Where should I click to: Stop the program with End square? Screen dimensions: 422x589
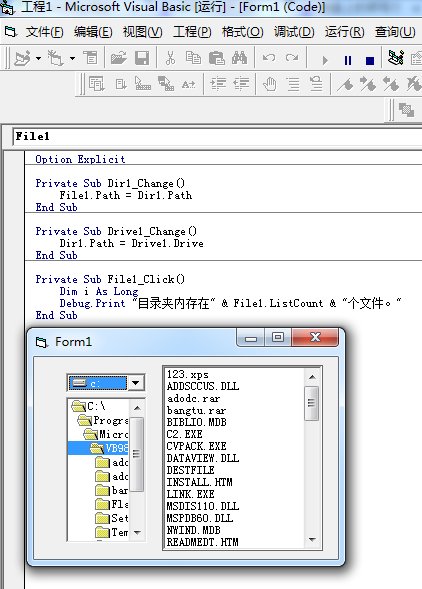pyautogui.click(x=370, y=60)
